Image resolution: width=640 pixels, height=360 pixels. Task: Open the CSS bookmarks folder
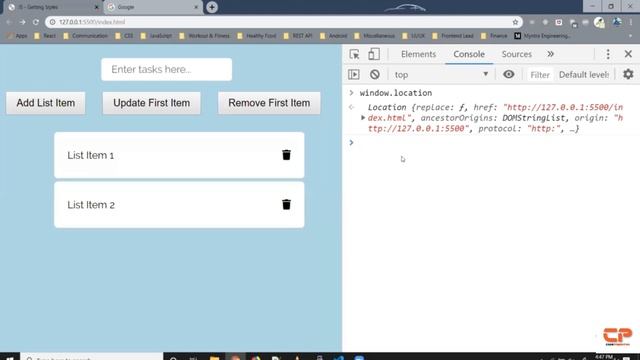(x=124, y=36)
